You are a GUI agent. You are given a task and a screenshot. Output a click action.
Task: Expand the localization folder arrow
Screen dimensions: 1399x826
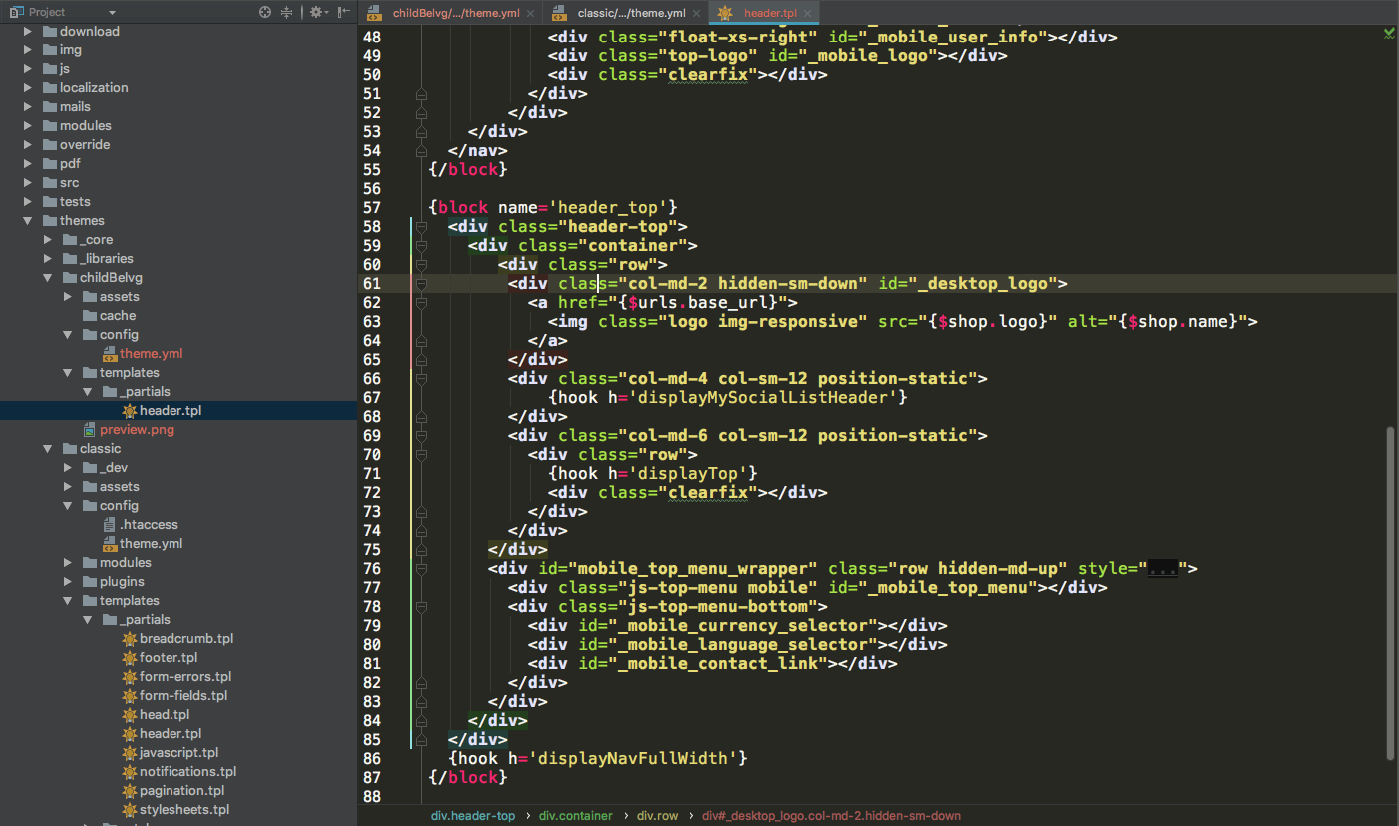click(x=29, y=88)
